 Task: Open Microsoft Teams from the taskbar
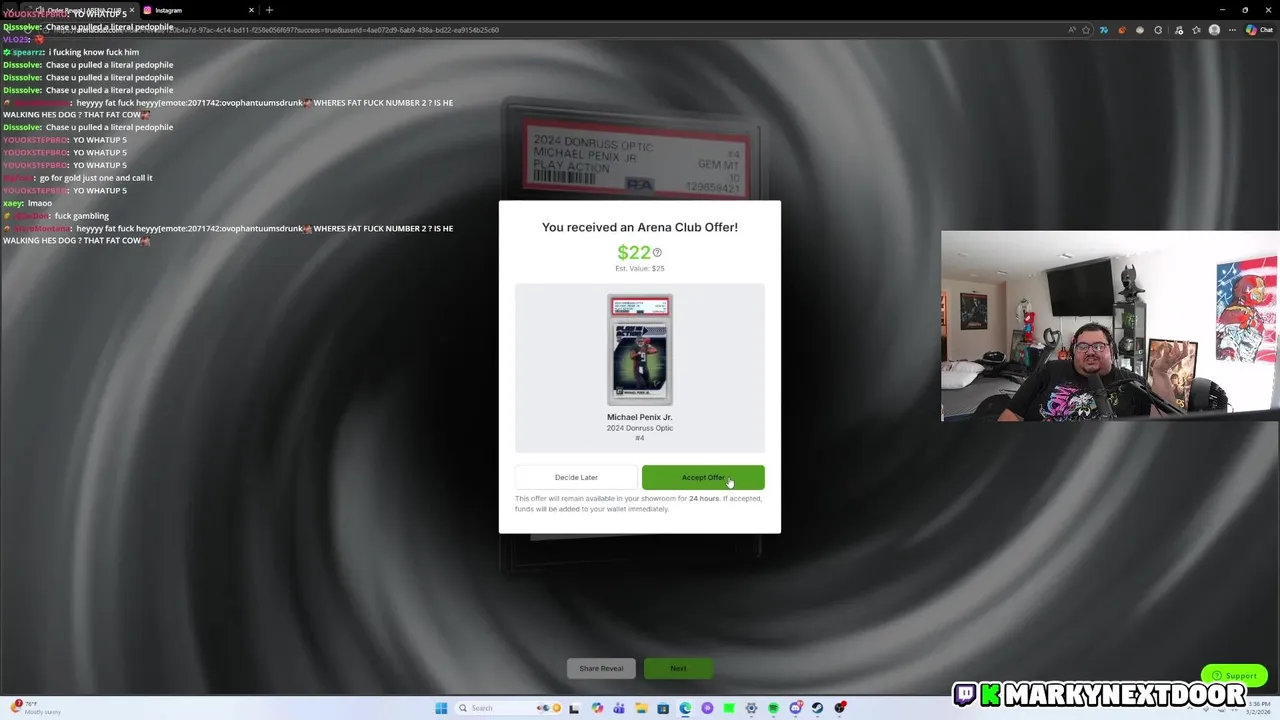tap(619, 708)
